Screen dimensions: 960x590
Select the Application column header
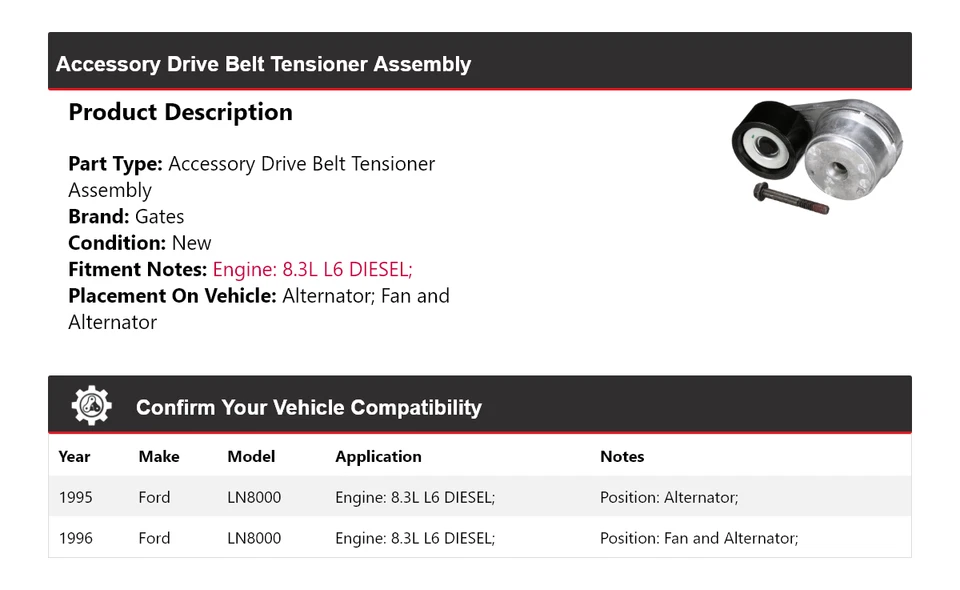(x=378, y=456)
